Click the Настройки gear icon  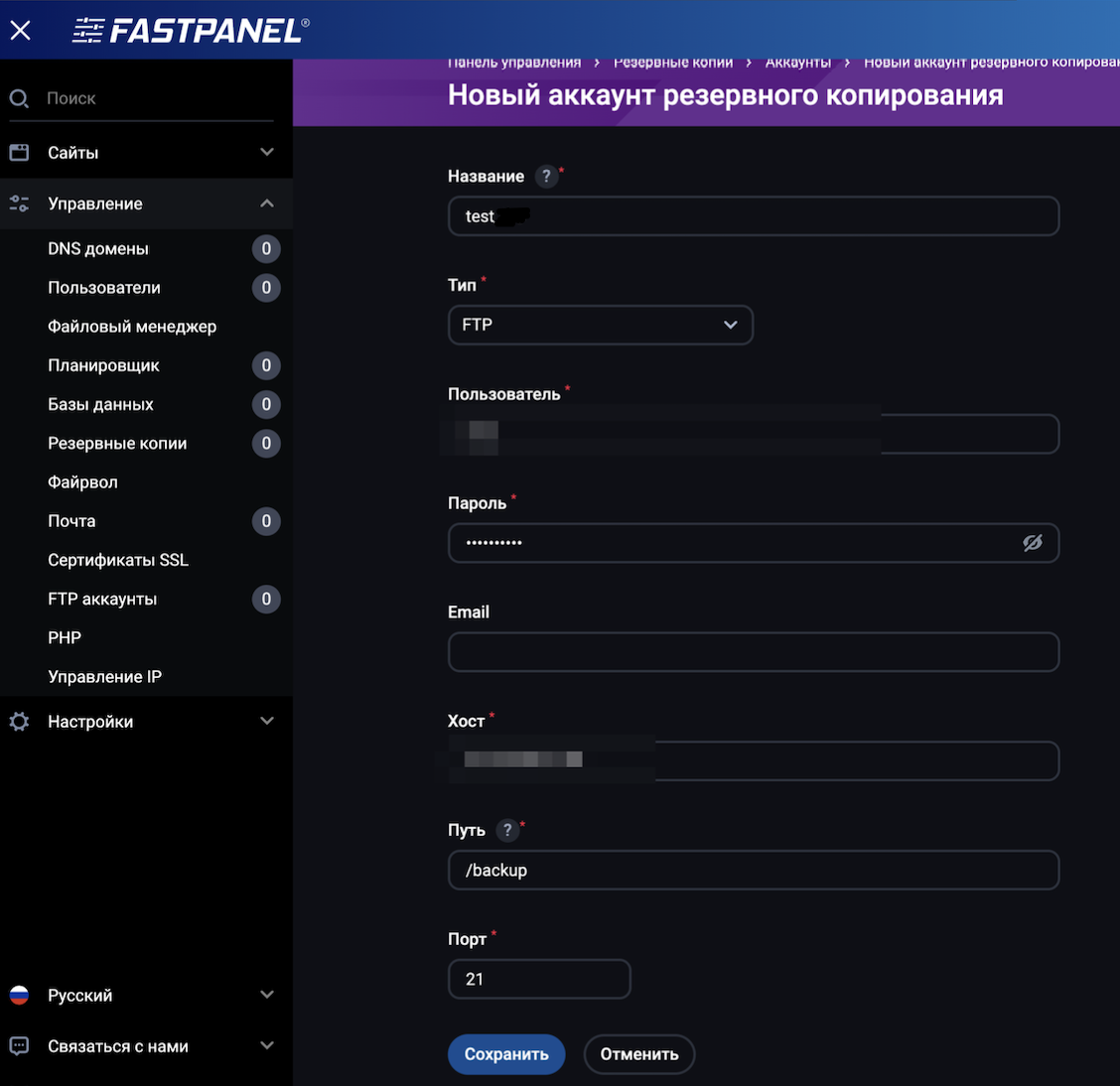[x=19, y=721]
